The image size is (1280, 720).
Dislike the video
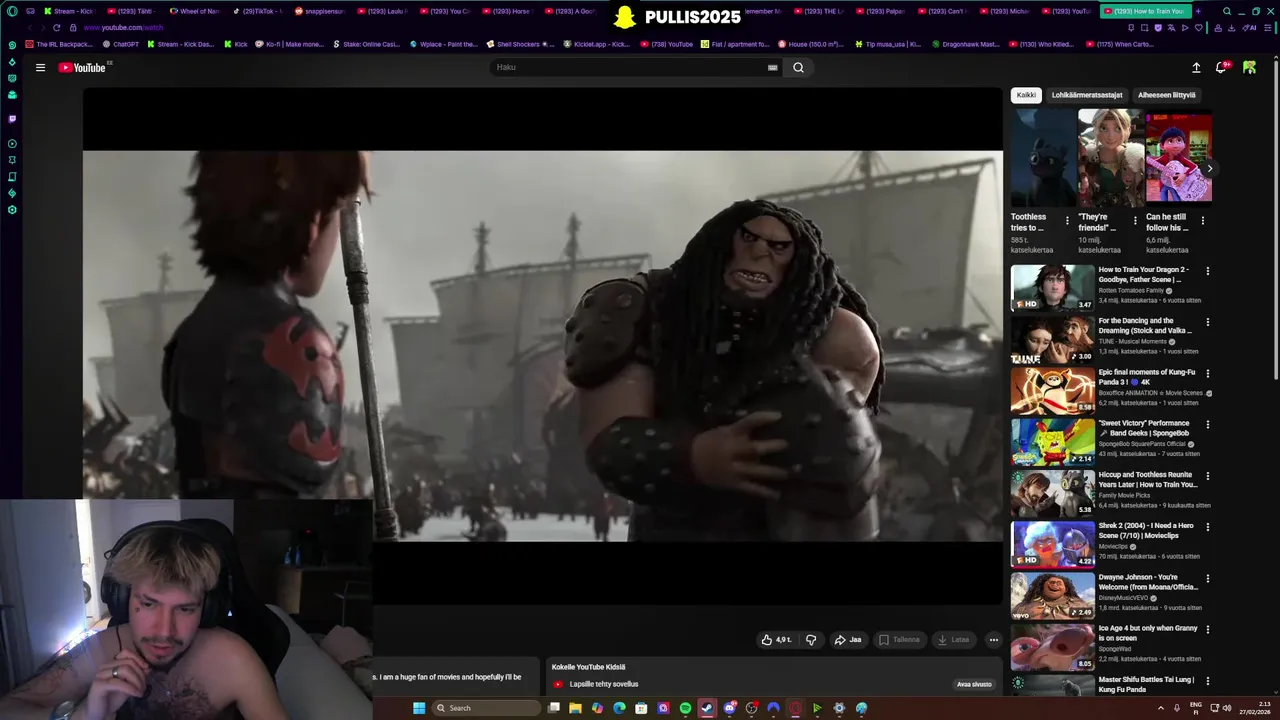[x=811, y=640]
